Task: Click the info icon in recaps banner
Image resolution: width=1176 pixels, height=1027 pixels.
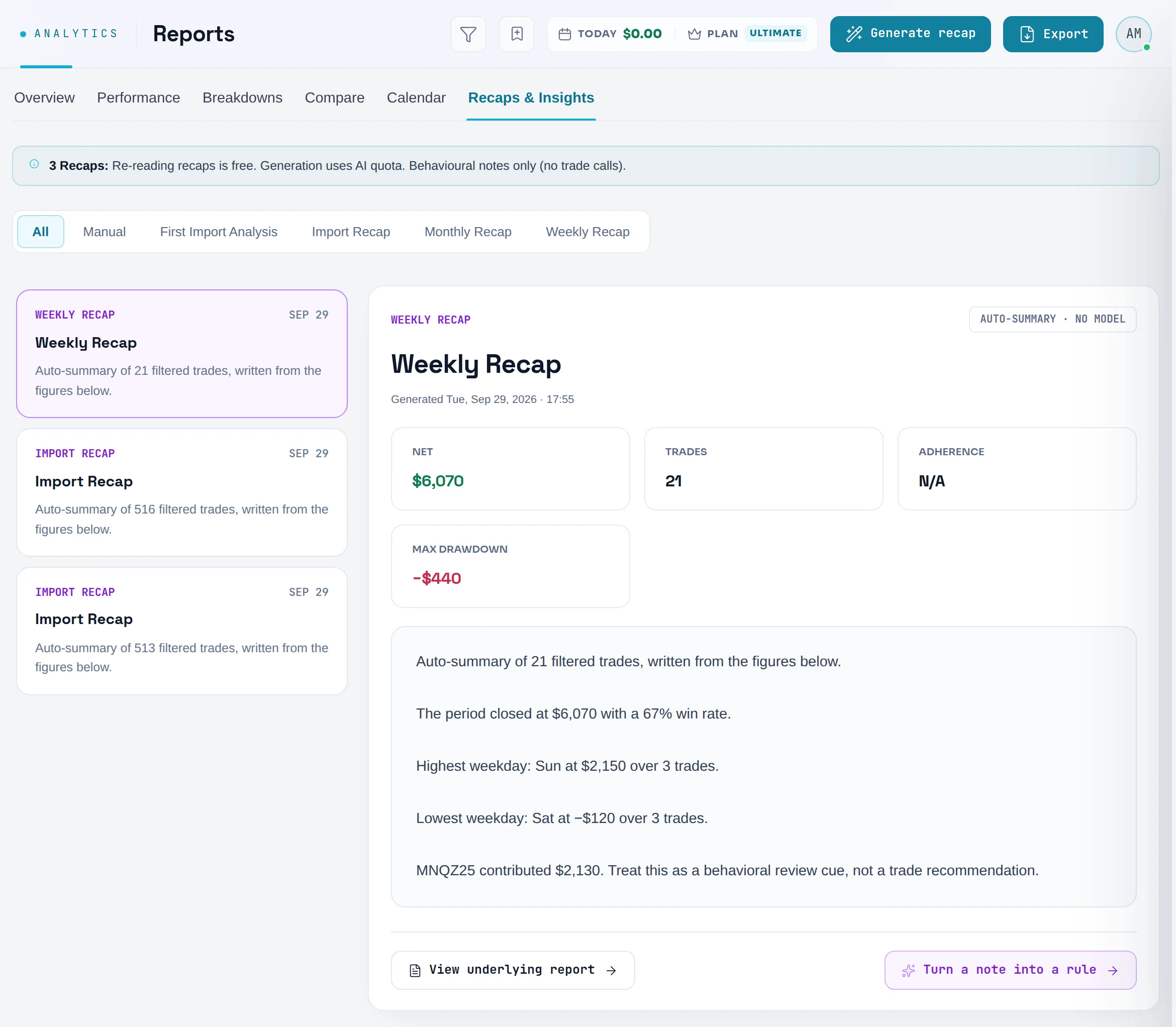Action: coord(34,164)
